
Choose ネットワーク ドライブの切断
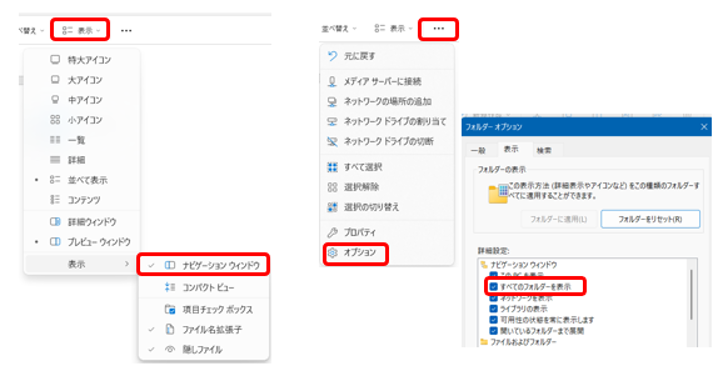386,141
